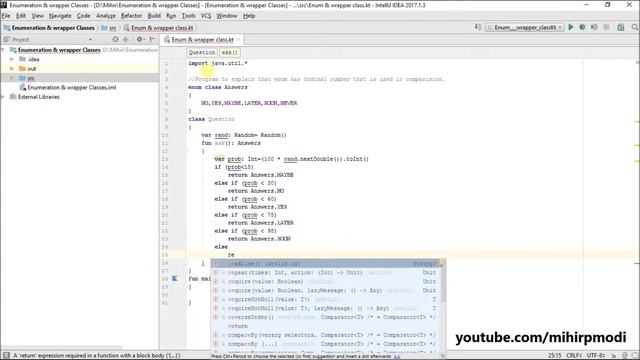
Task: Hide the Project tool window
Action: coord(152,40)
